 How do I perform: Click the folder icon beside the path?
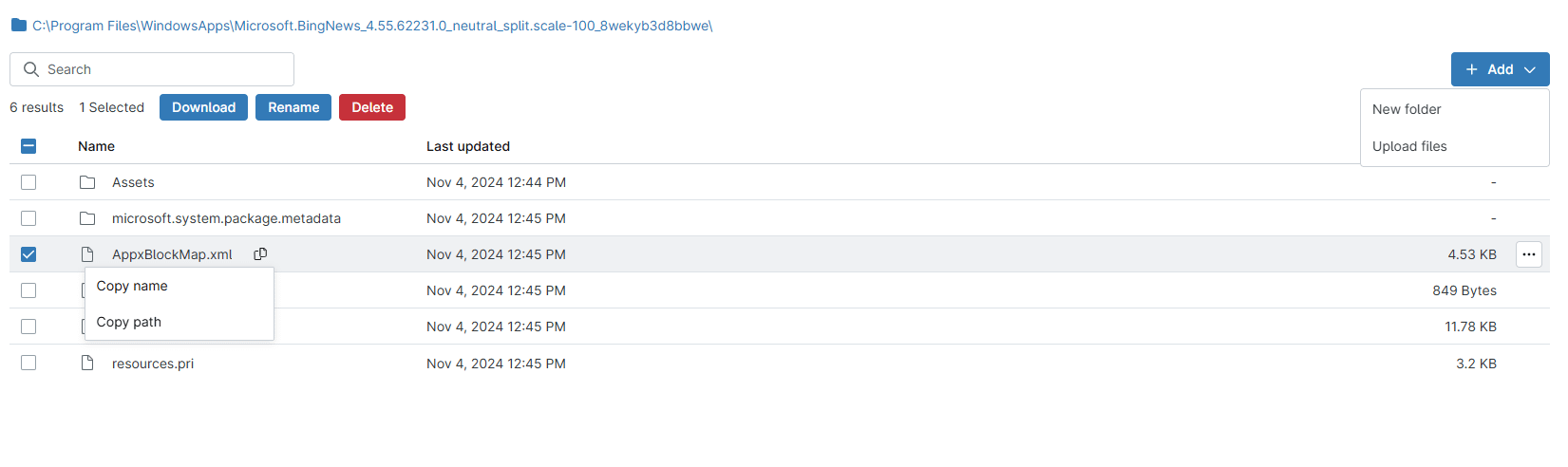pos(18,25)
